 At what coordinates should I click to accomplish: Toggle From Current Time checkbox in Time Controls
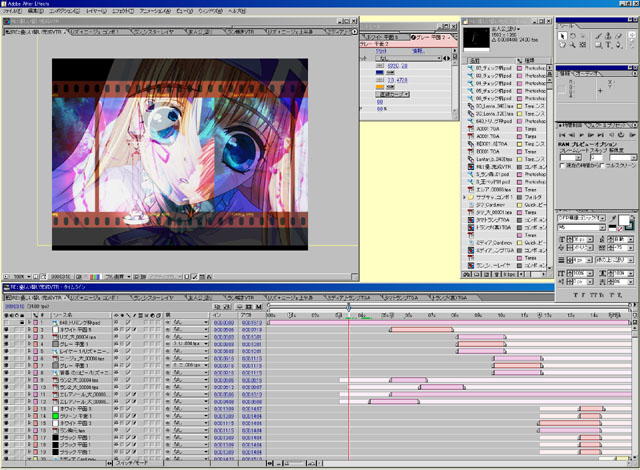point(562,165)
